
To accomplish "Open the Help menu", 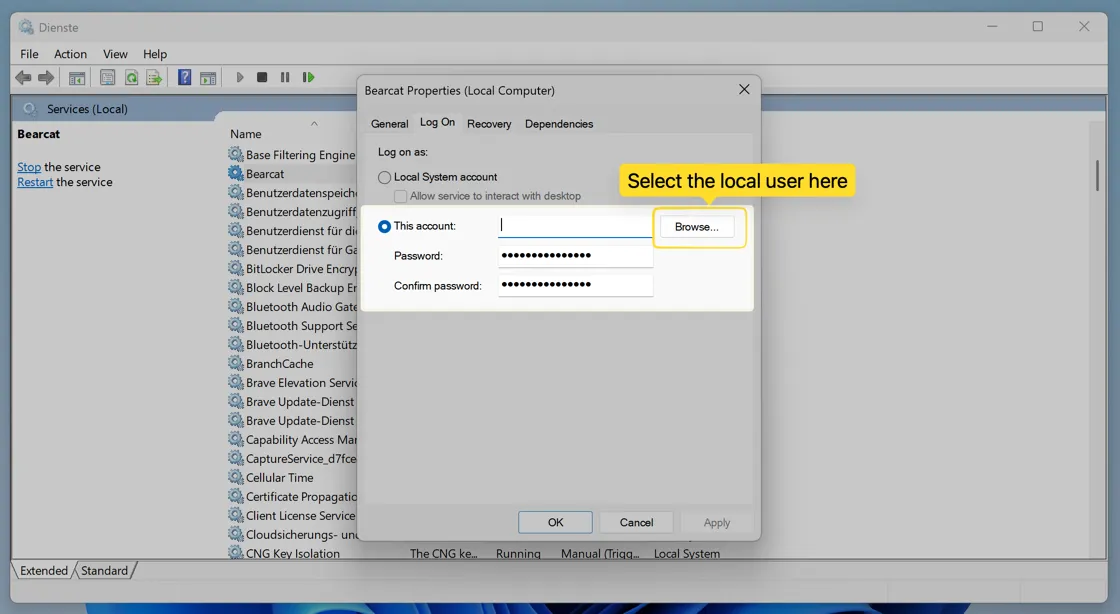I will point(154,54).
